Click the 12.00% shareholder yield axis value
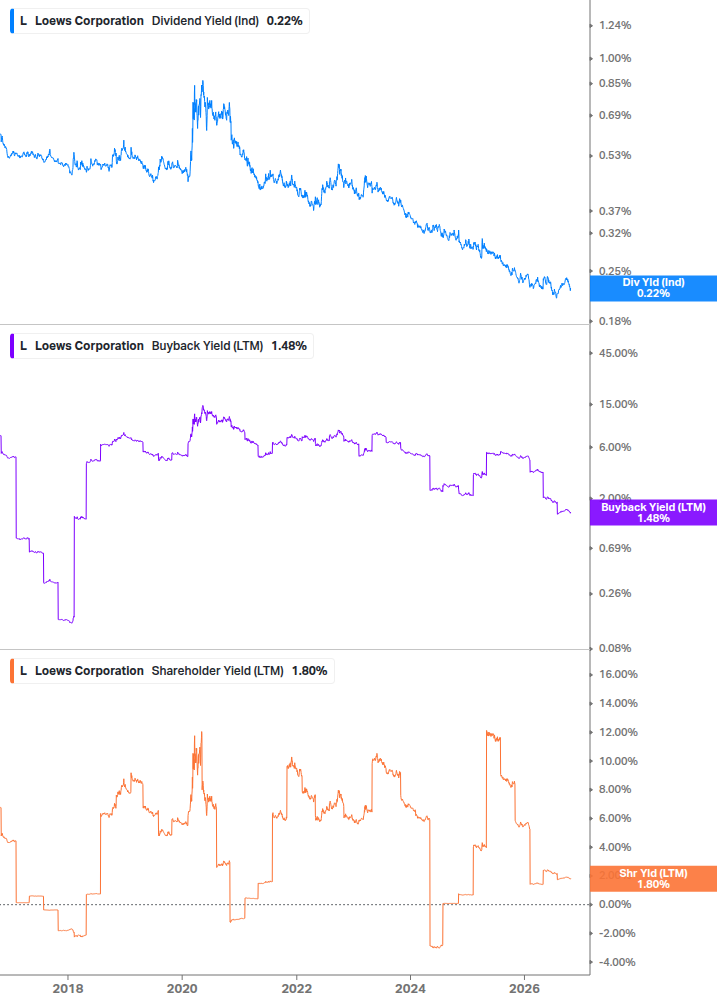This screenshot has height=1005, width=717. [x=618, y=732]
